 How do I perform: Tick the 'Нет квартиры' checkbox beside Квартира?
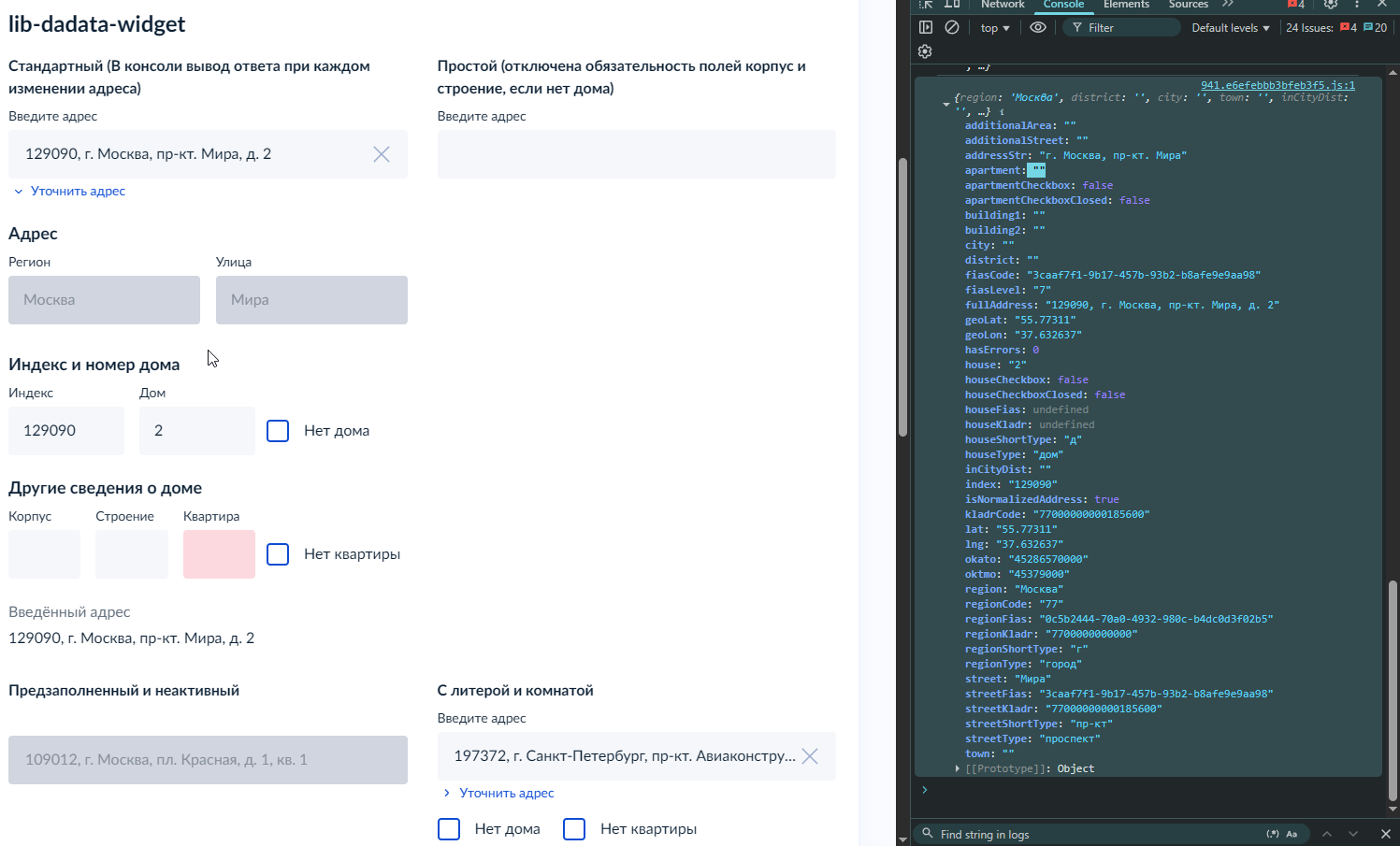(x=278, y=554)
